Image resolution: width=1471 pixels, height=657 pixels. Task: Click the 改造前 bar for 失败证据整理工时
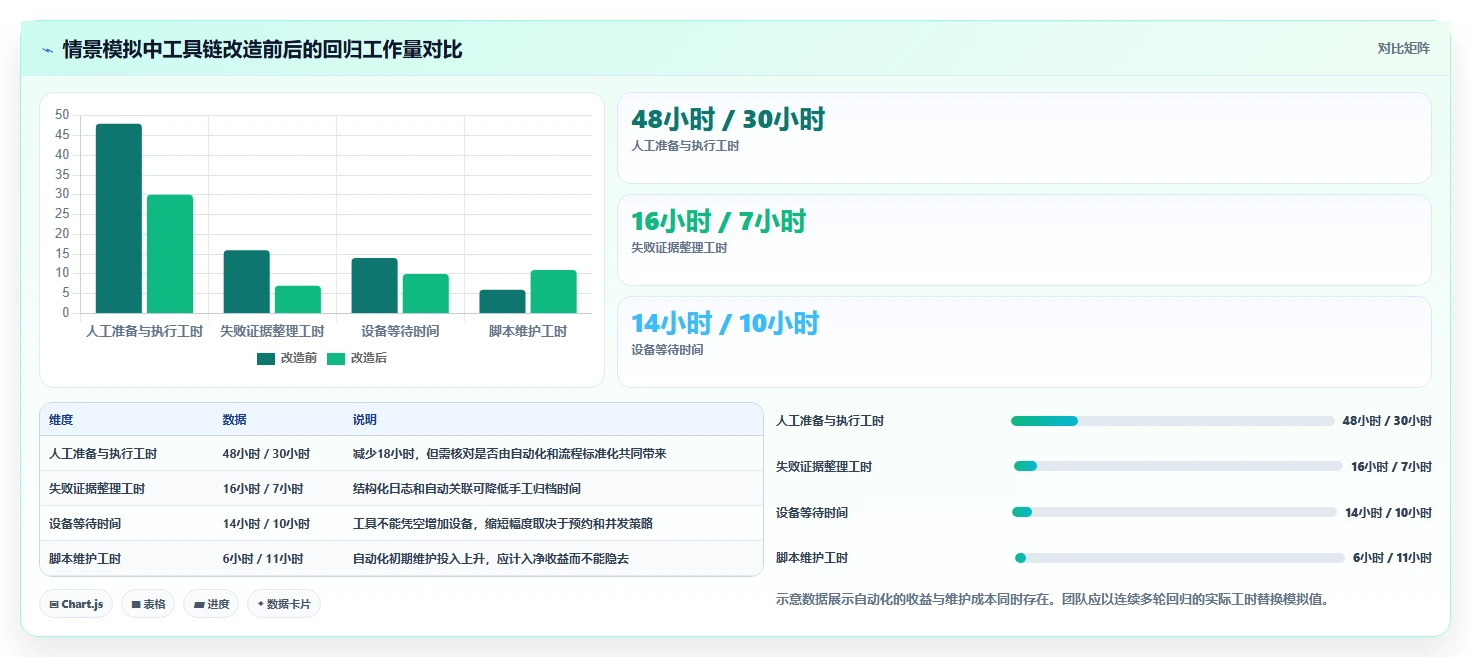246,281
